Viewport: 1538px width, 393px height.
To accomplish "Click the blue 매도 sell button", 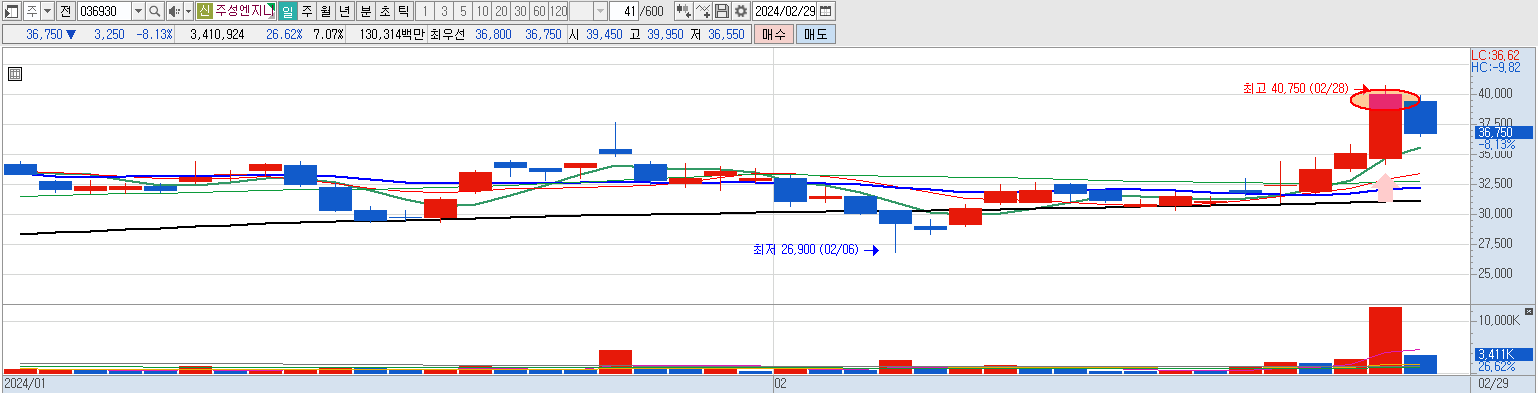I will click(x=815, y=34).
